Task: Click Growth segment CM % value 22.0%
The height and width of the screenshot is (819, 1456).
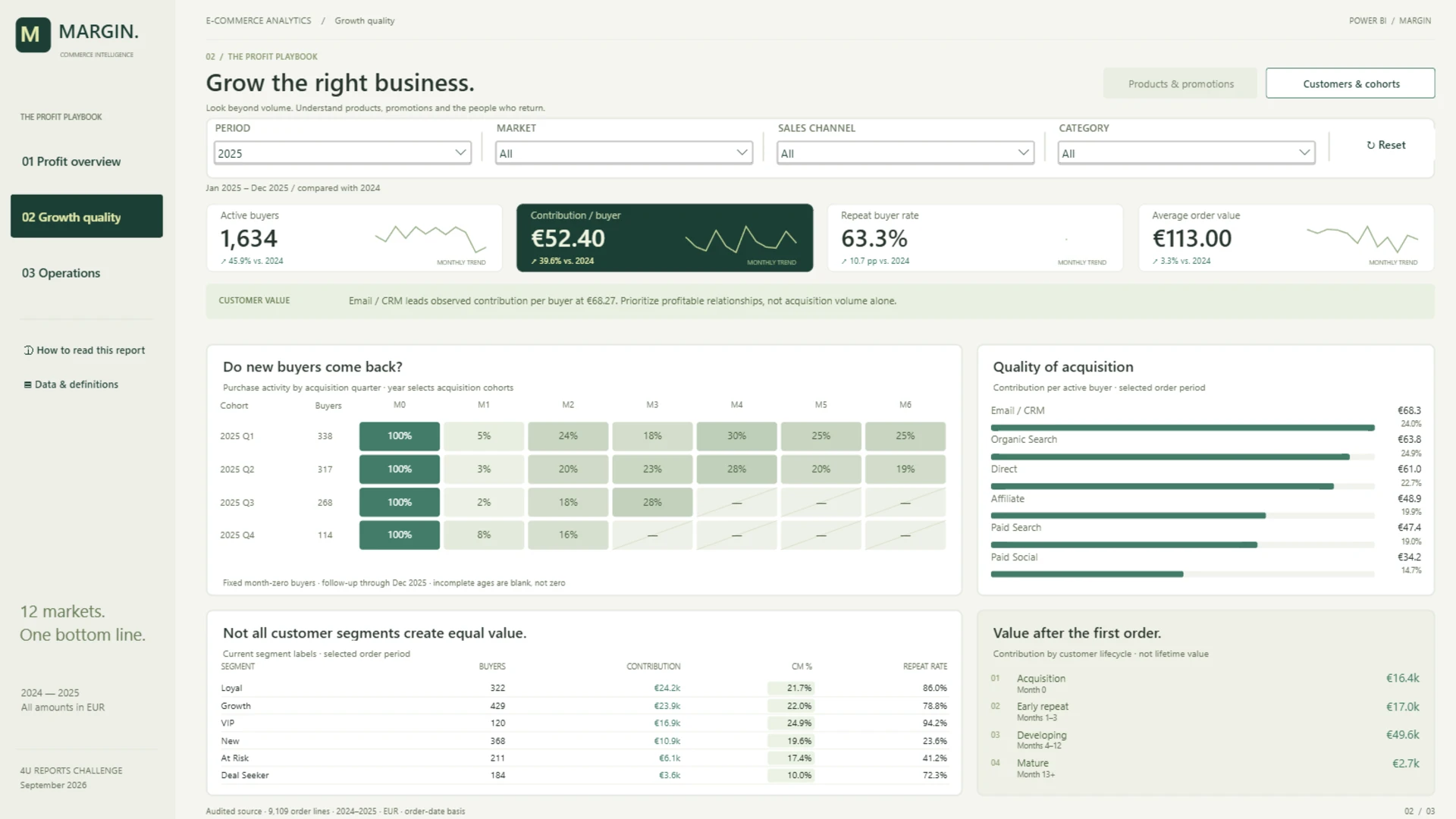Action: click(799, 706)
